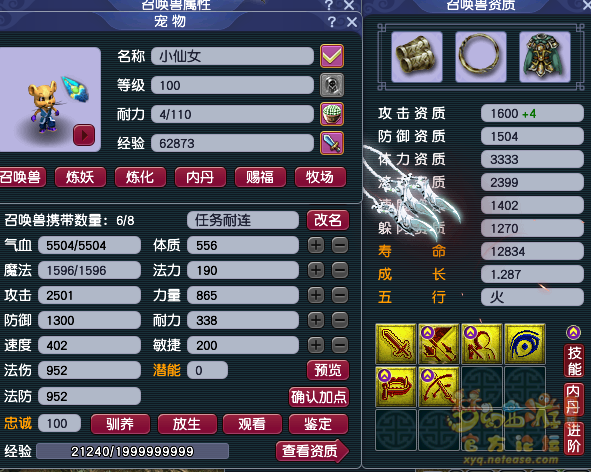Decrease 力量 with the minus button
This screenshot has width=591, height=472.
340,295
